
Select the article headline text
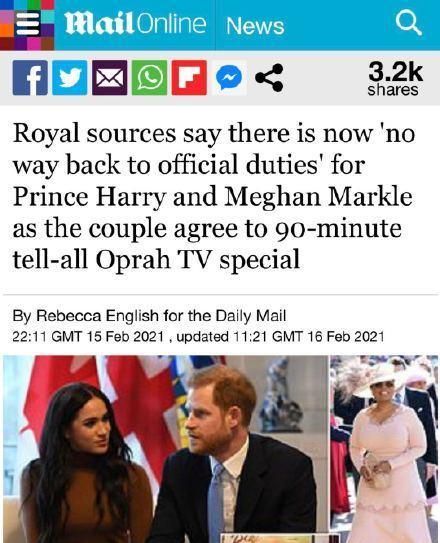[214, 196]
